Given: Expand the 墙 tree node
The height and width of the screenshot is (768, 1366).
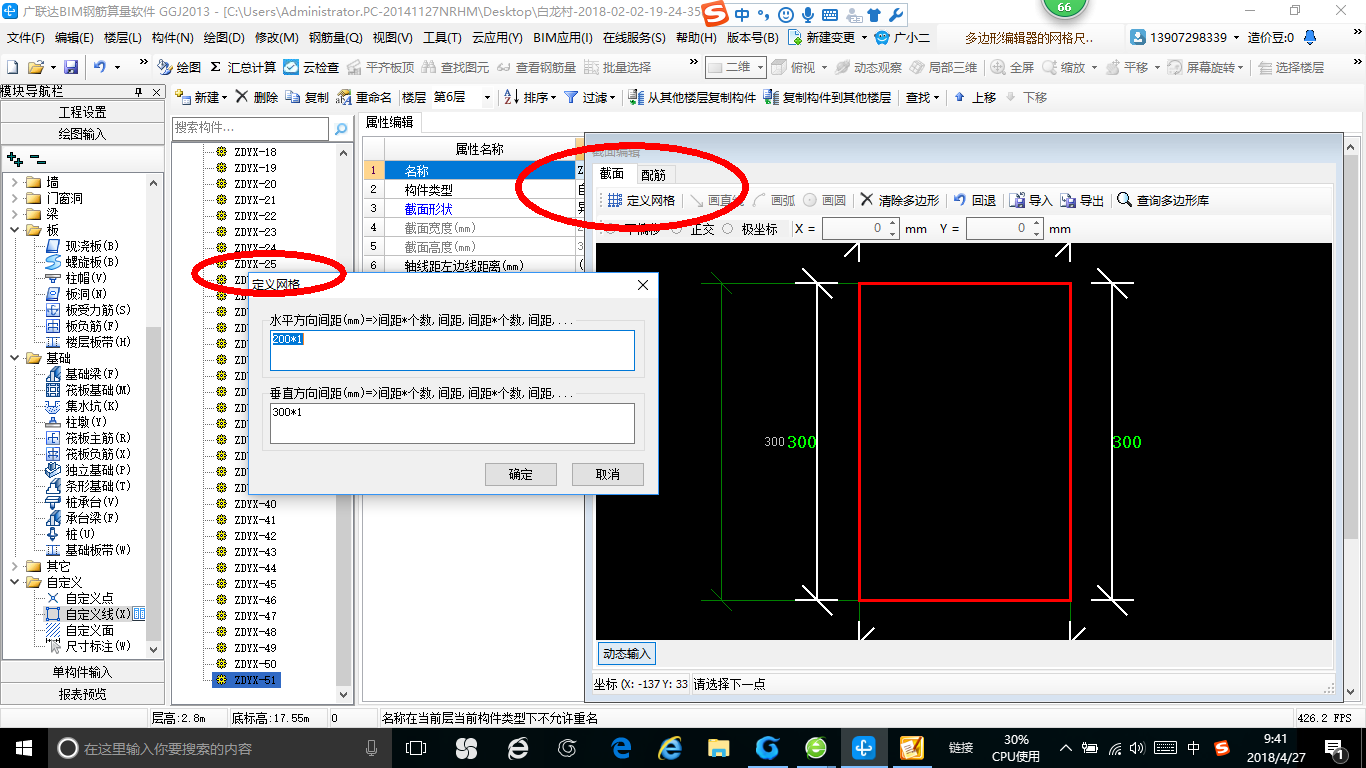Looking at the screenshot, I should [x=14, y=182].
